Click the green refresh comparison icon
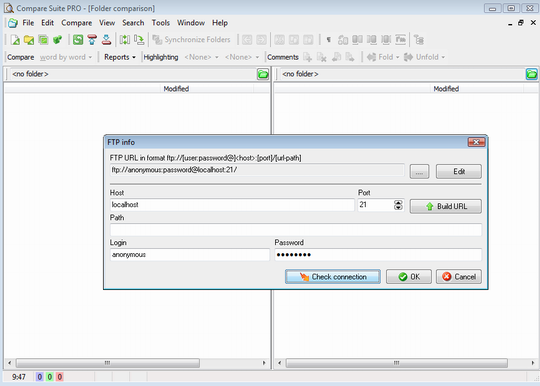540x386 pixels. pyautogui.click(x=78, y=40)
